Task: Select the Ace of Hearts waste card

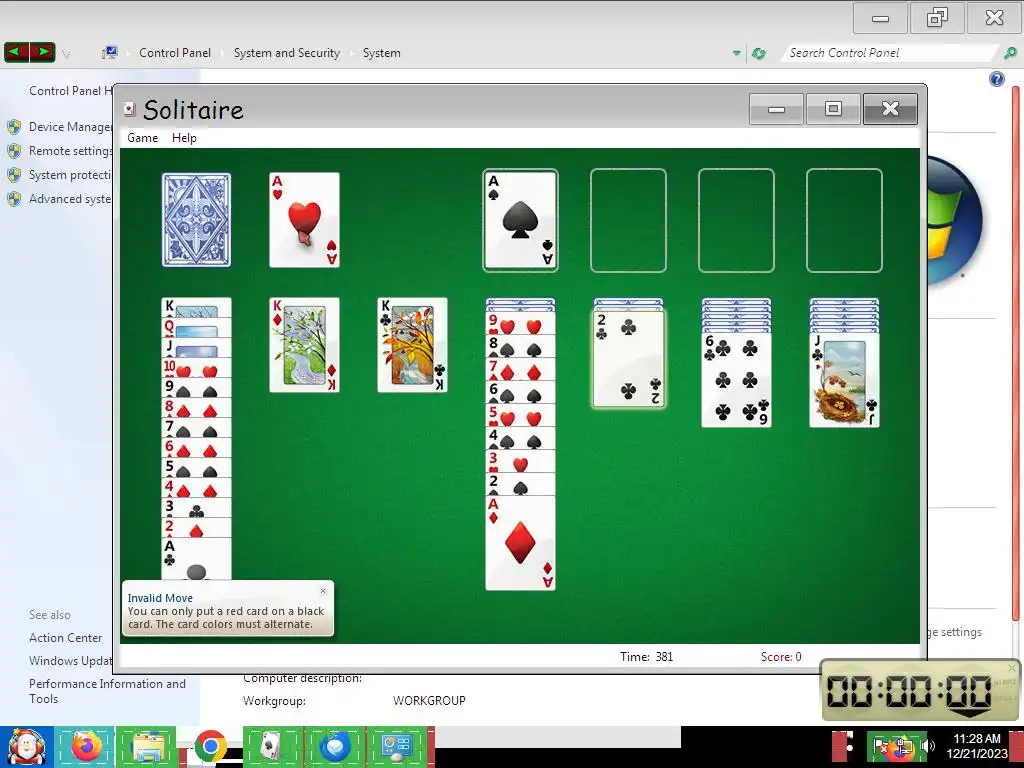Action: point(304,220)
